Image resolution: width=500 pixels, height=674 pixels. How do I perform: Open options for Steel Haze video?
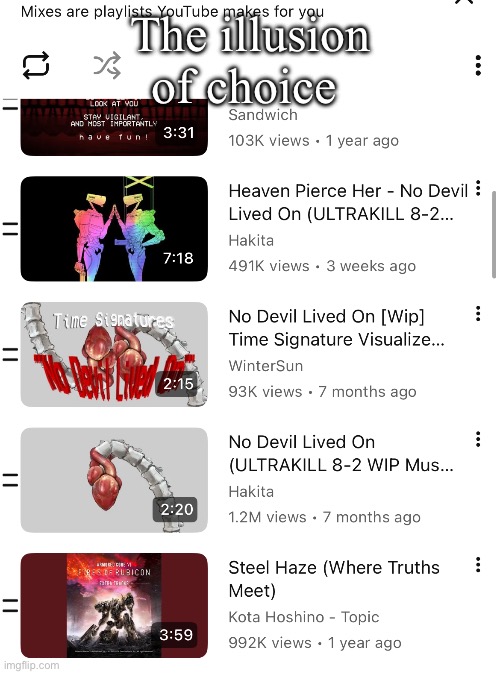(478, 564)
